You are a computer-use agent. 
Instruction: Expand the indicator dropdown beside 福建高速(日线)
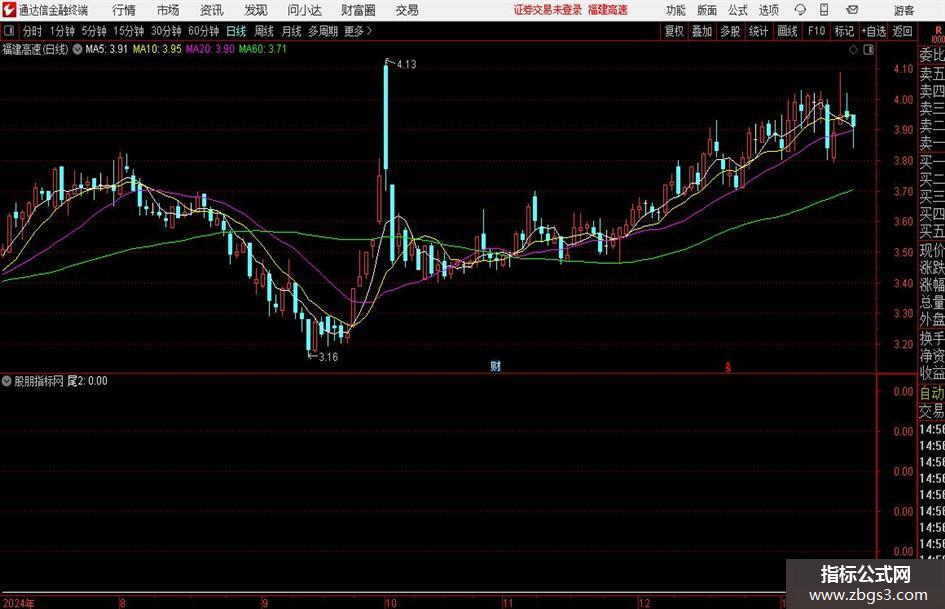[77, 49]
